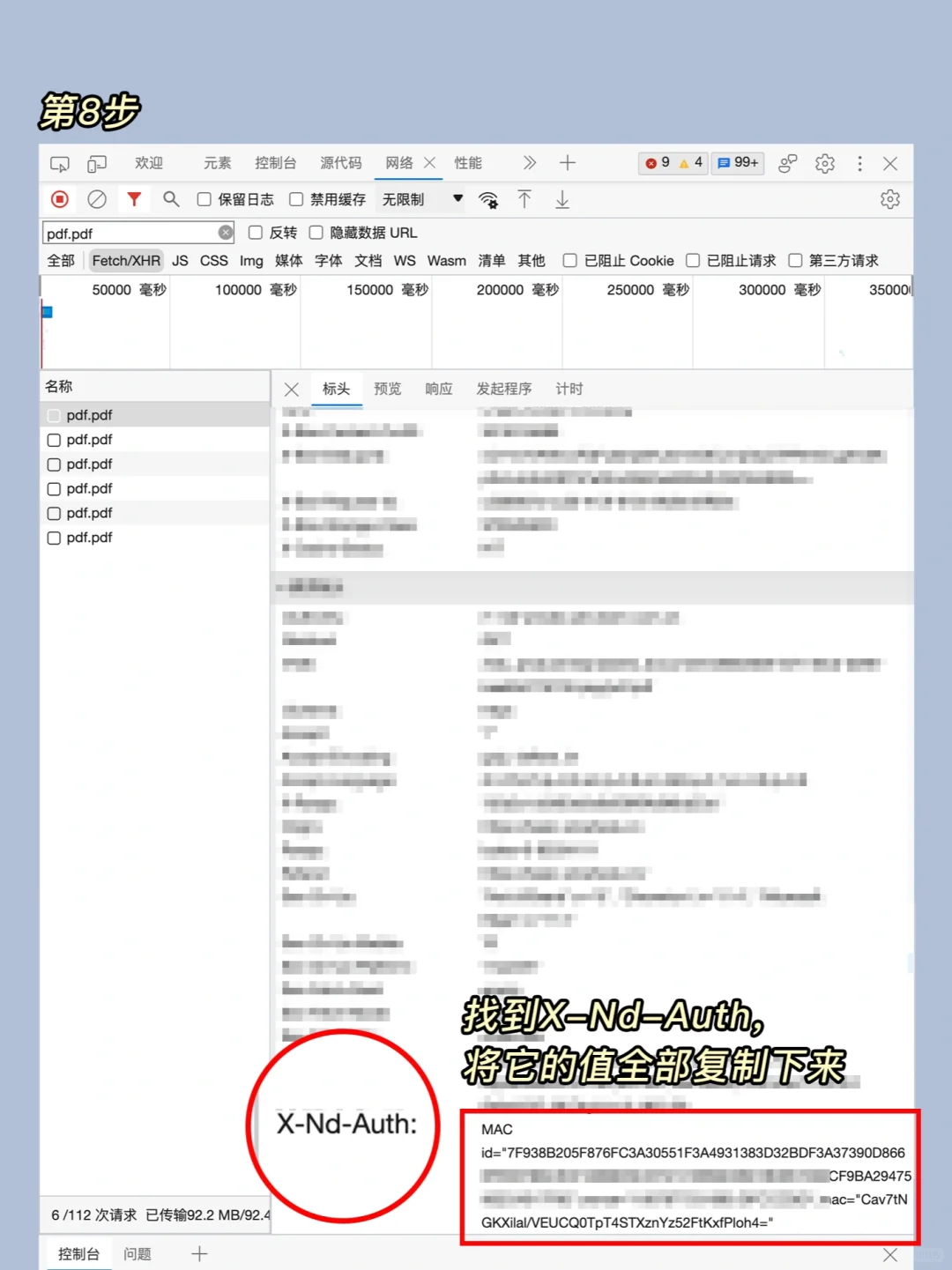Select the Fetch/XHR type filter
The image size is (952, 1270).
pyautogui.click(x=126, y=261)
